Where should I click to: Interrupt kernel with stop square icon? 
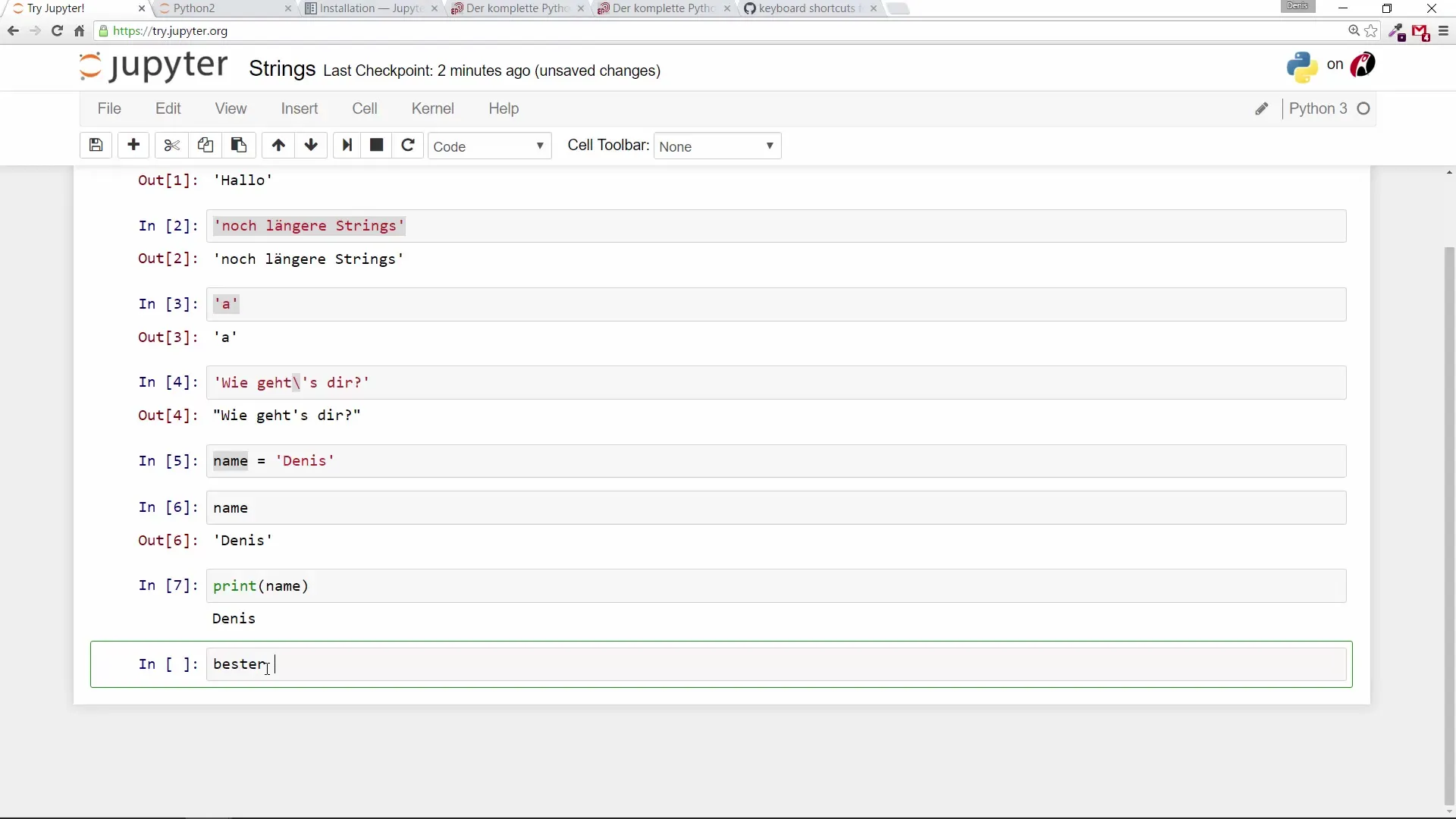pyautogui.click(x=376, y=145)
